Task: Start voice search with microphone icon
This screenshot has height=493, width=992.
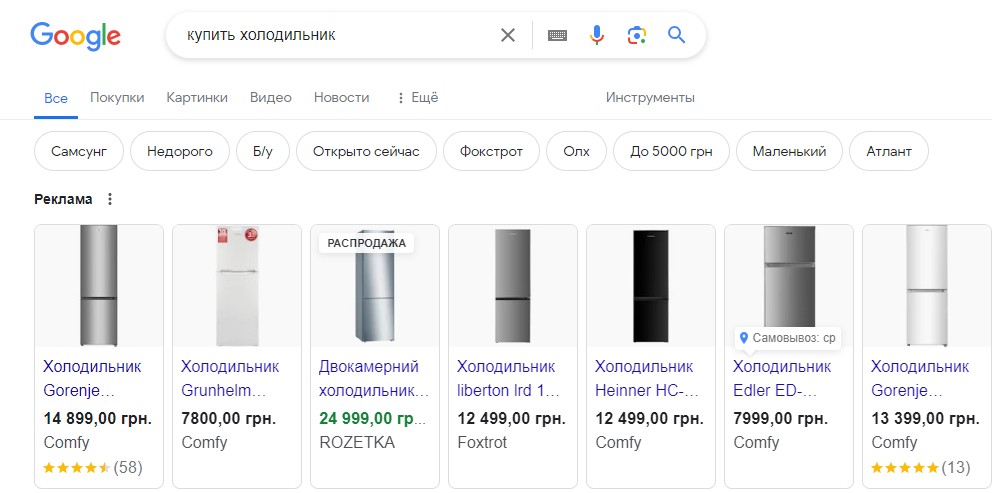Action: tap(597, 35)
